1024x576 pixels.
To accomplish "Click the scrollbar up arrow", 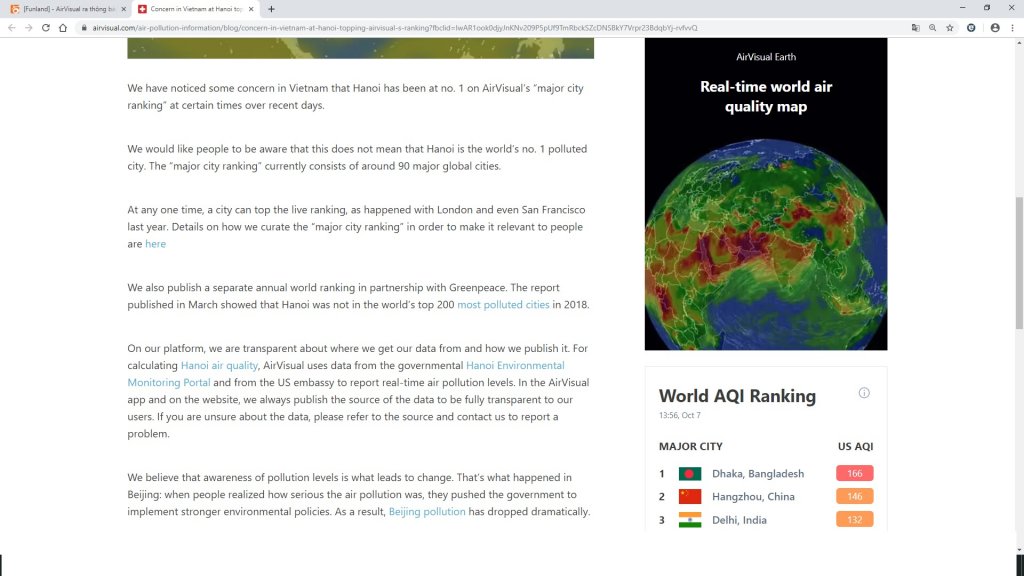I will [1019, 42].
